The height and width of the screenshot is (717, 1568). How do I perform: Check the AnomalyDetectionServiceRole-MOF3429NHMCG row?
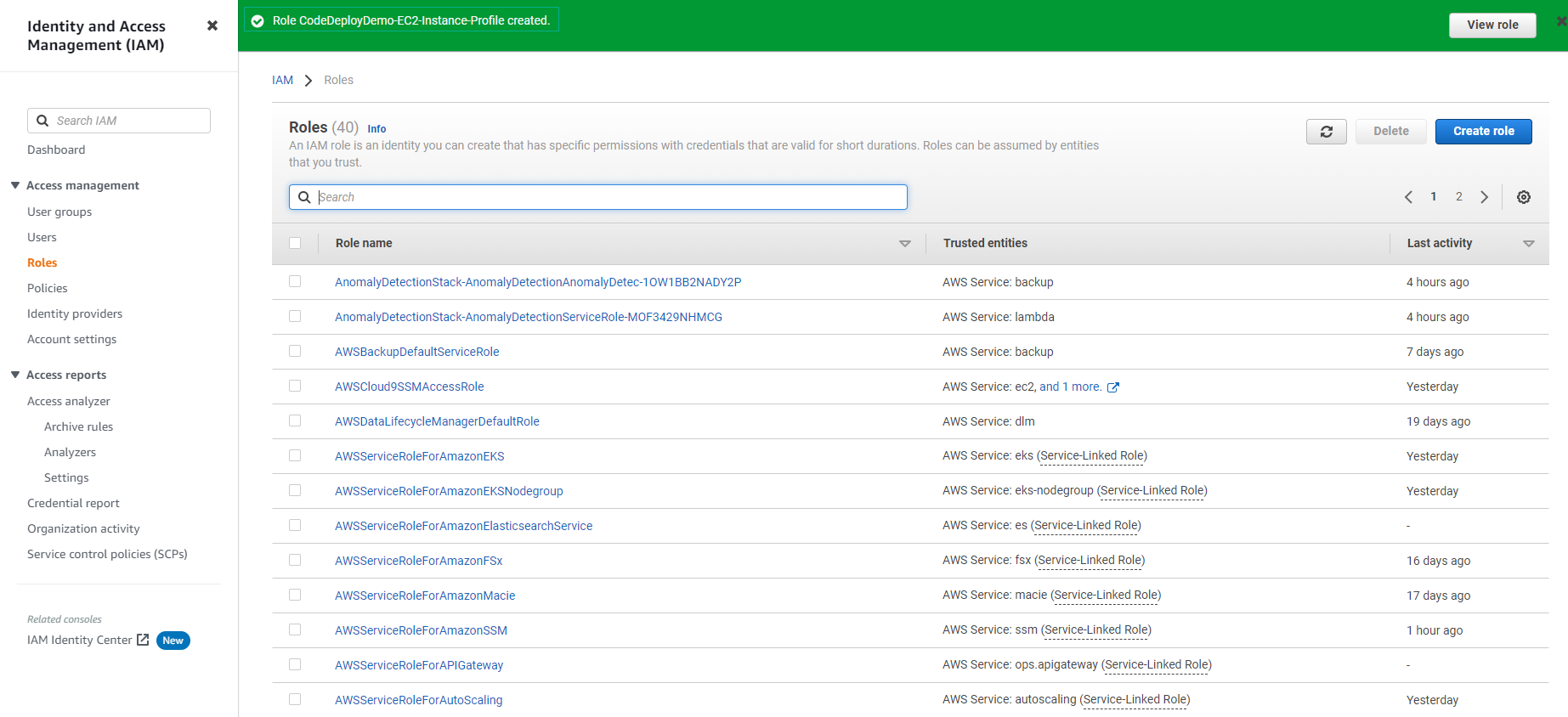pos(295,316)
